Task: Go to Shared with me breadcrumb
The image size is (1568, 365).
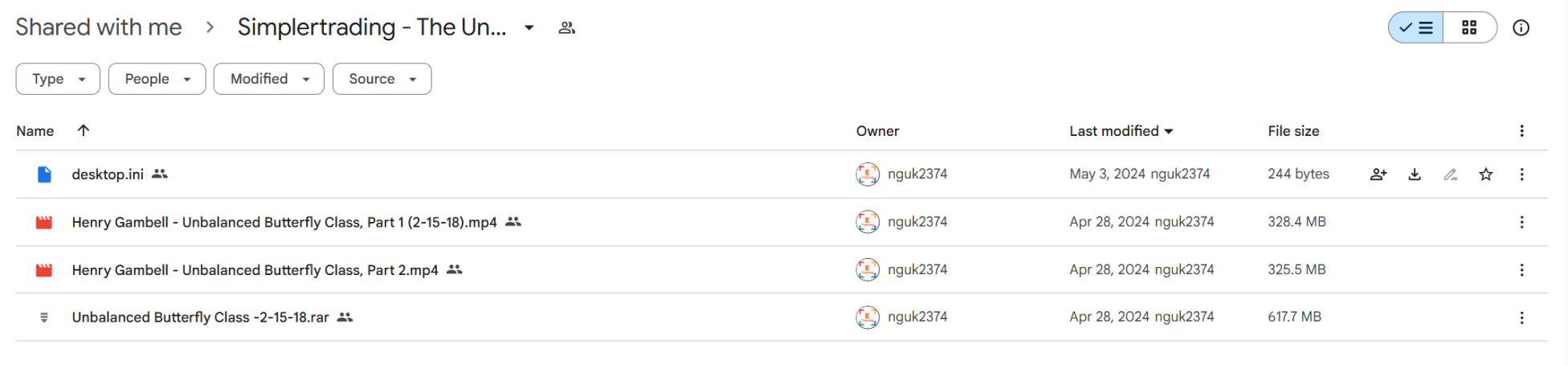Action: 99,27
